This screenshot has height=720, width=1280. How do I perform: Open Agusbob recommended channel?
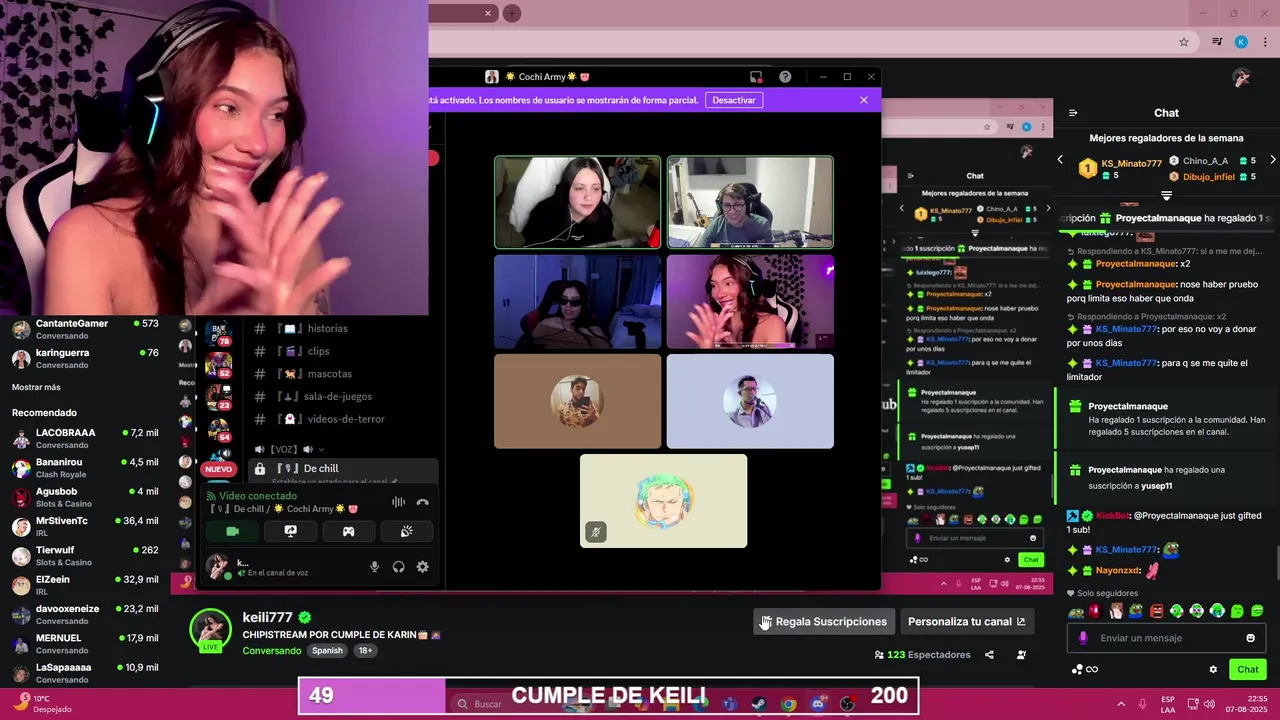pos(86,497)
